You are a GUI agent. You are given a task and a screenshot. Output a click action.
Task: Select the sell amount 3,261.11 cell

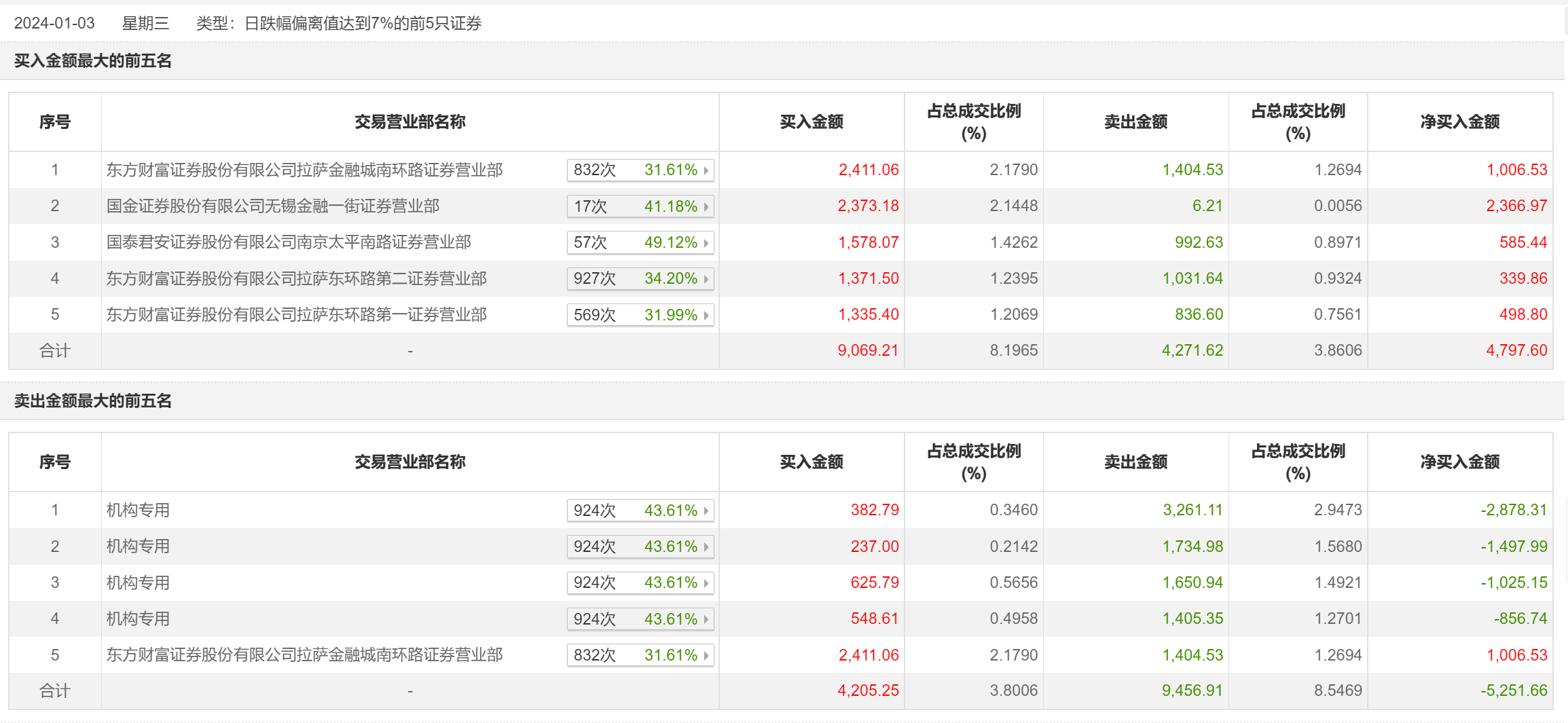click(1192, 511)
